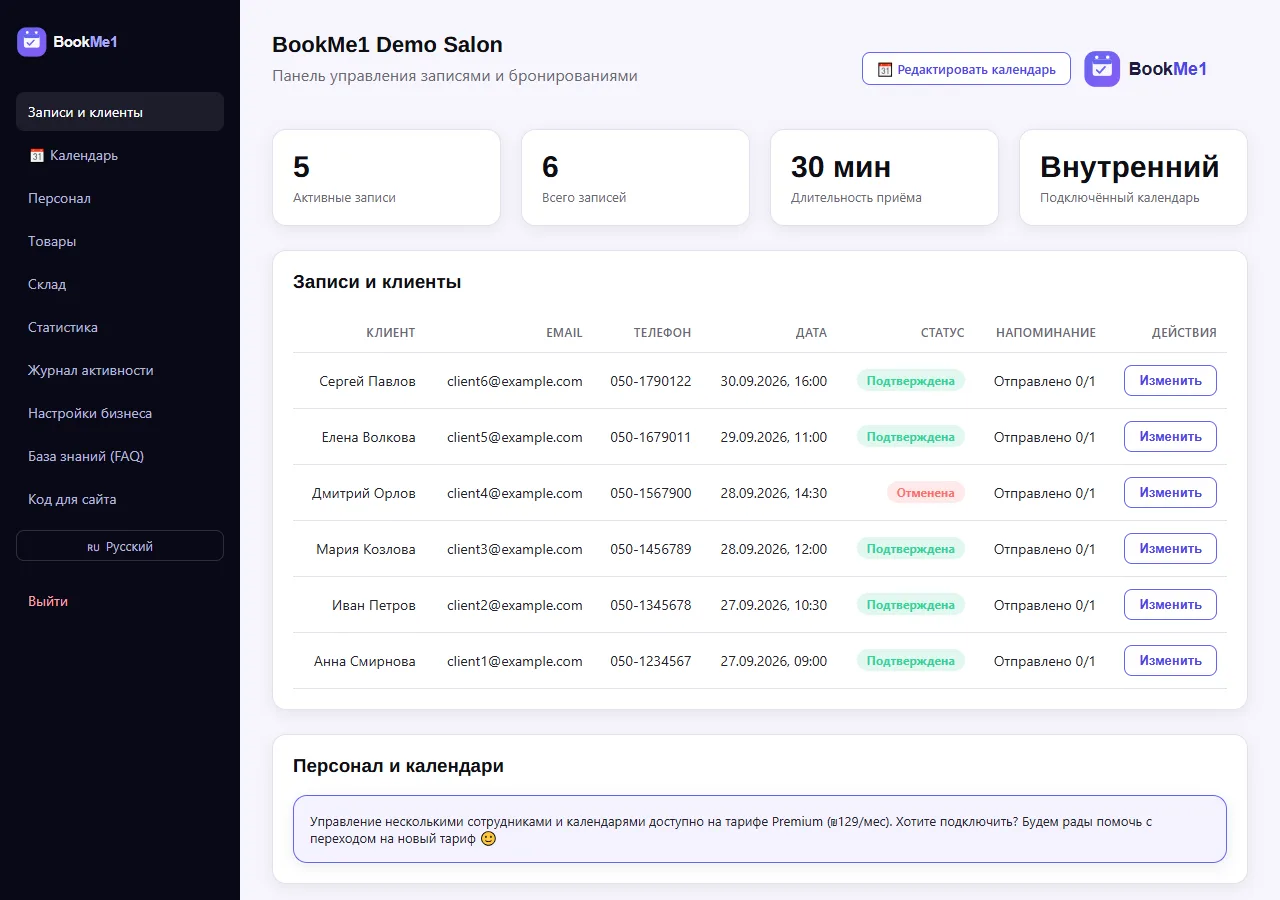Screen dimensions: 1280x900
Task: Open Код для сайта page
Action: click(120, 499)
